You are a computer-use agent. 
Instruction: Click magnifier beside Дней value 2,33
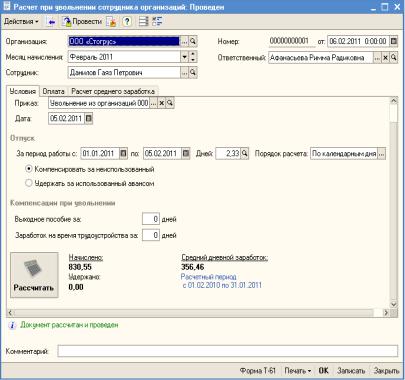coord(245,153)
